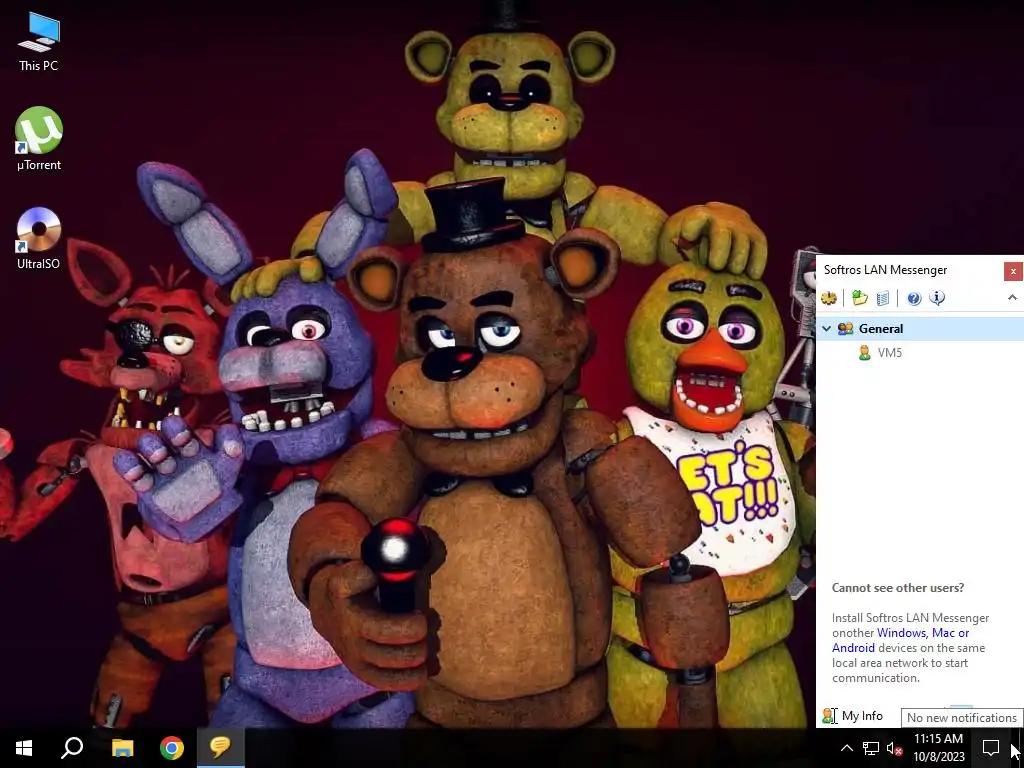The width and height of the screenshot is (1024, 768).
Task: Select the General group row
Action: tap(920, 328)
